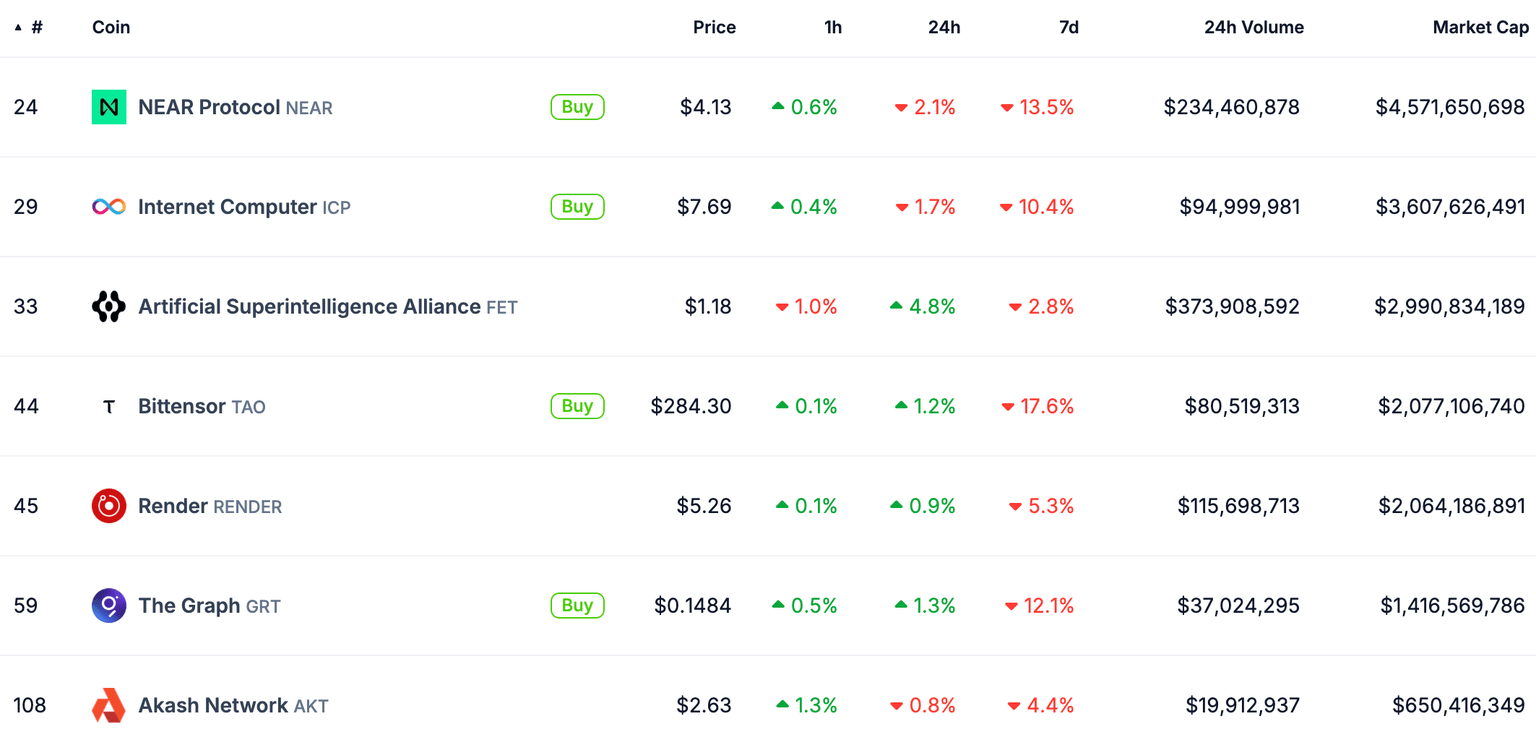The image size is (1536, 740).
Task: Click the NEAR Protocol coin logo
Action: click(x=108, y=106)
